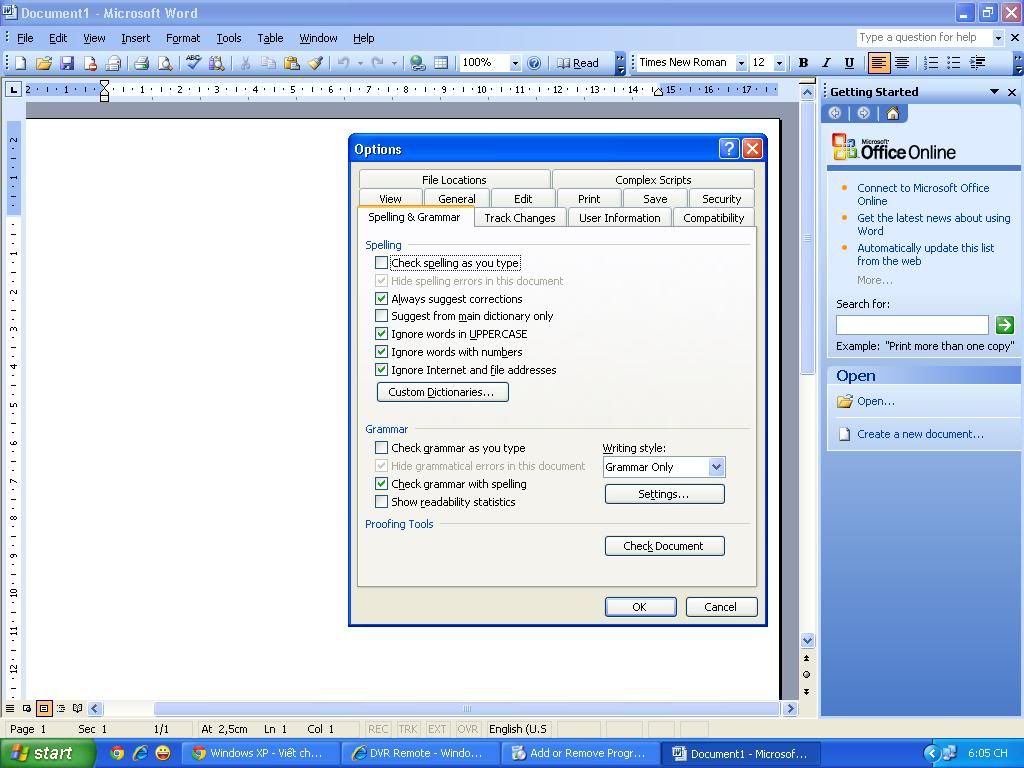Click the Print Preview toolbar icon
The height and width of the screenshot is (768, 1024).
[165, 63]
